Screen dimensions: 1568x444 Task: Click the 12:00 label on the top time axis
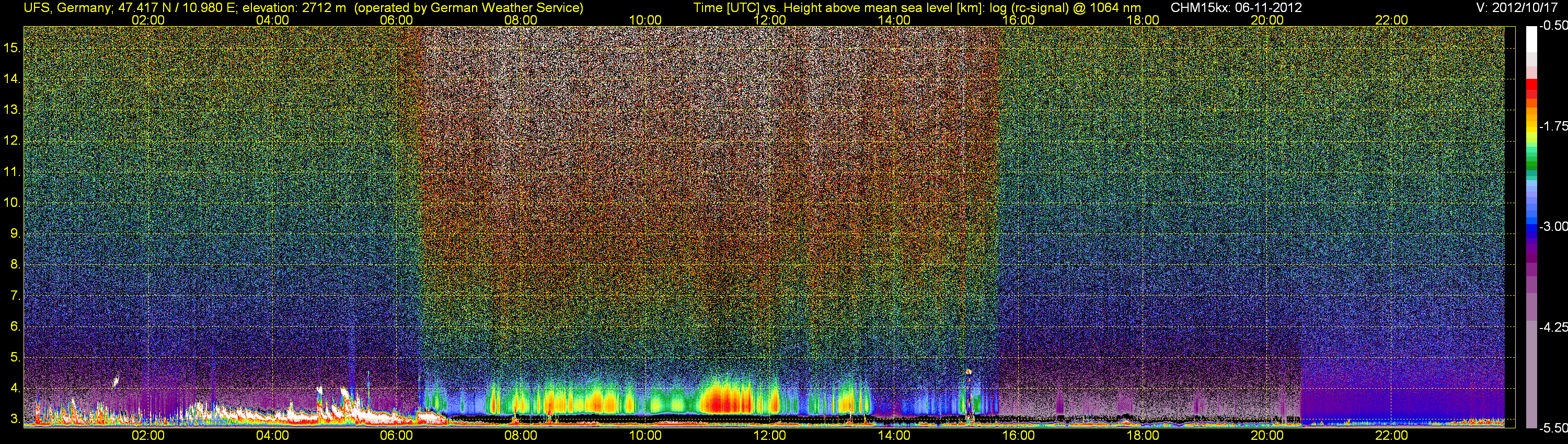point(769,20)
